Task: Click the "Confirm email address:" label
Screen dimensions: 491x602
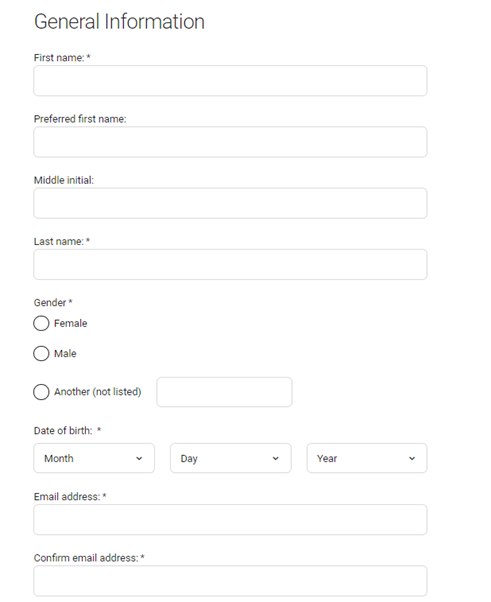Action: (86, 558)
